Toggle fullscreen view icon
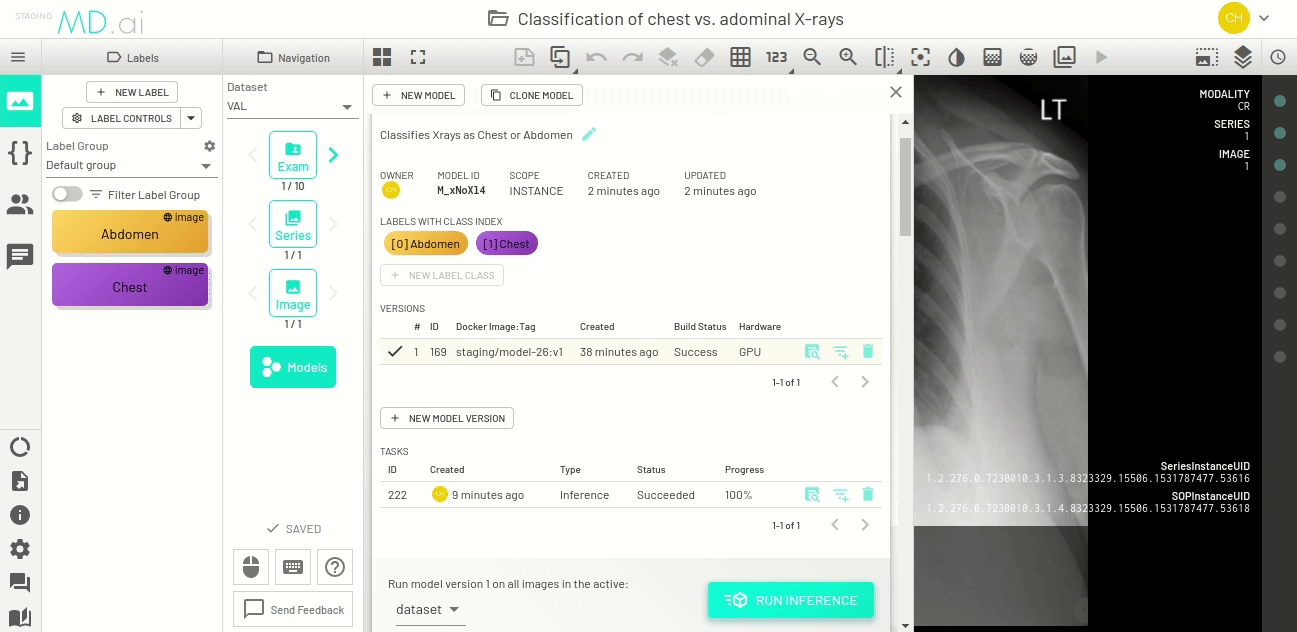Image resolution: width=1297 pixels, height=632 pixels. [418, 57]
